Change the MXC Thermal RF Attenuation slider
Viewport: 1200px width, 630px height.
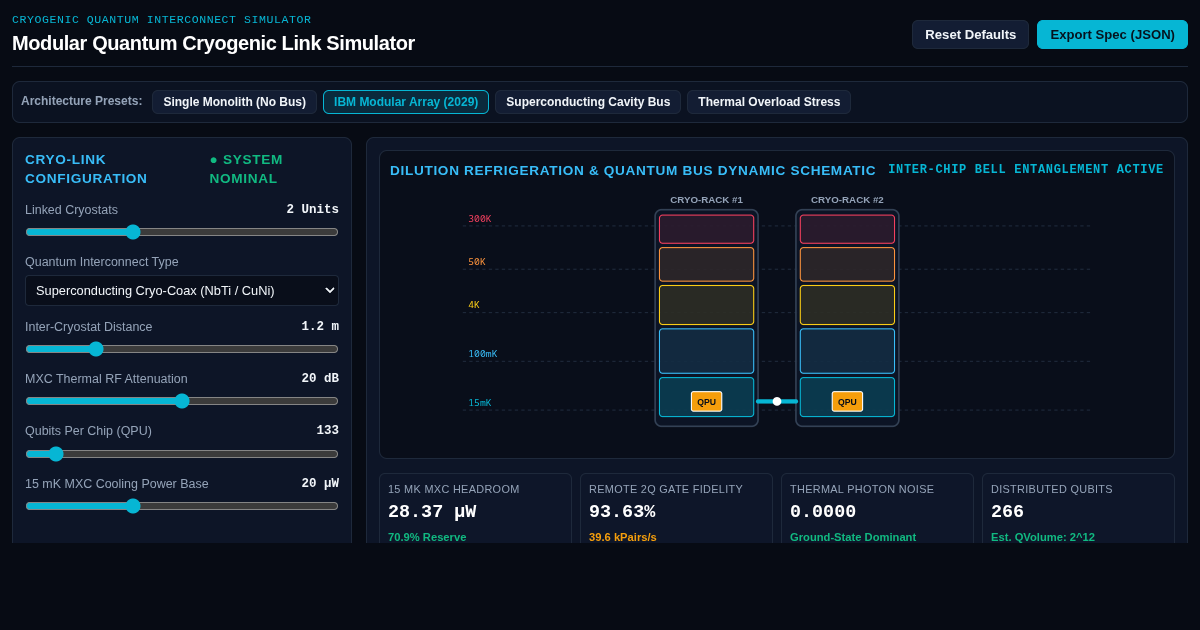[x=182, y=401]
